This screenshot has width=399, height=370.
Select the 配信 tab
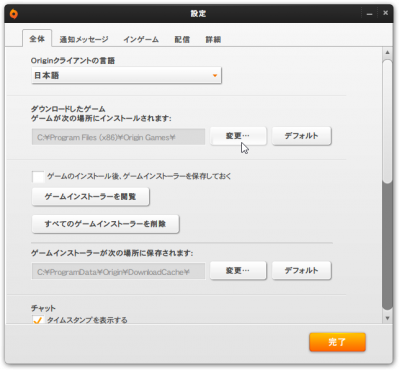pyautogui.click(x=182, y=39)
